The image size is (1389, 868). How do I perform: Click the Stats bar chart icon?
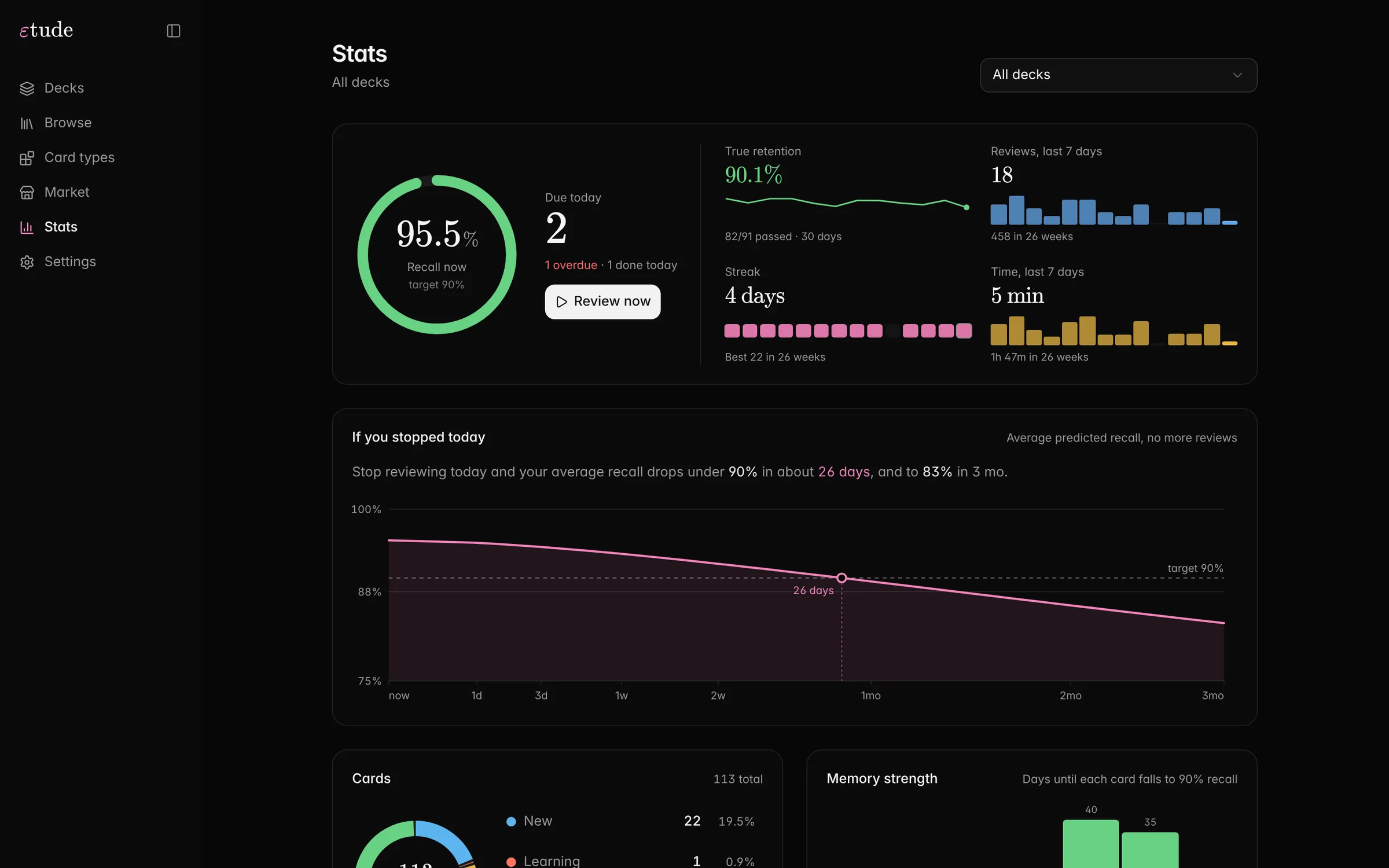tap(27, 227)
